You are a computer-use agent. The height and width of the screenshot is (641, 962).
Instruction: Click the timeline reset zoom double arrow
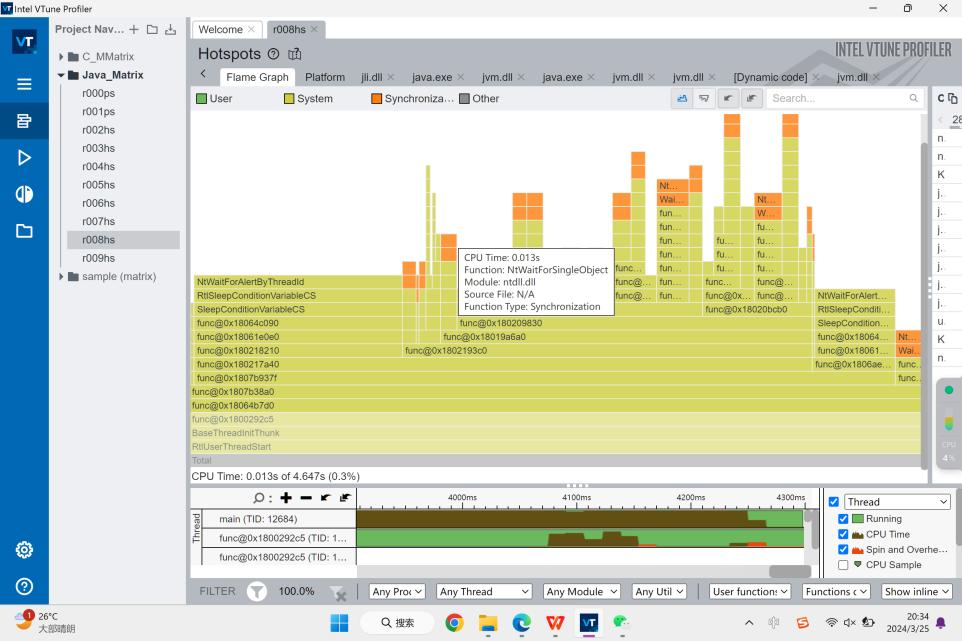(345, 497)
